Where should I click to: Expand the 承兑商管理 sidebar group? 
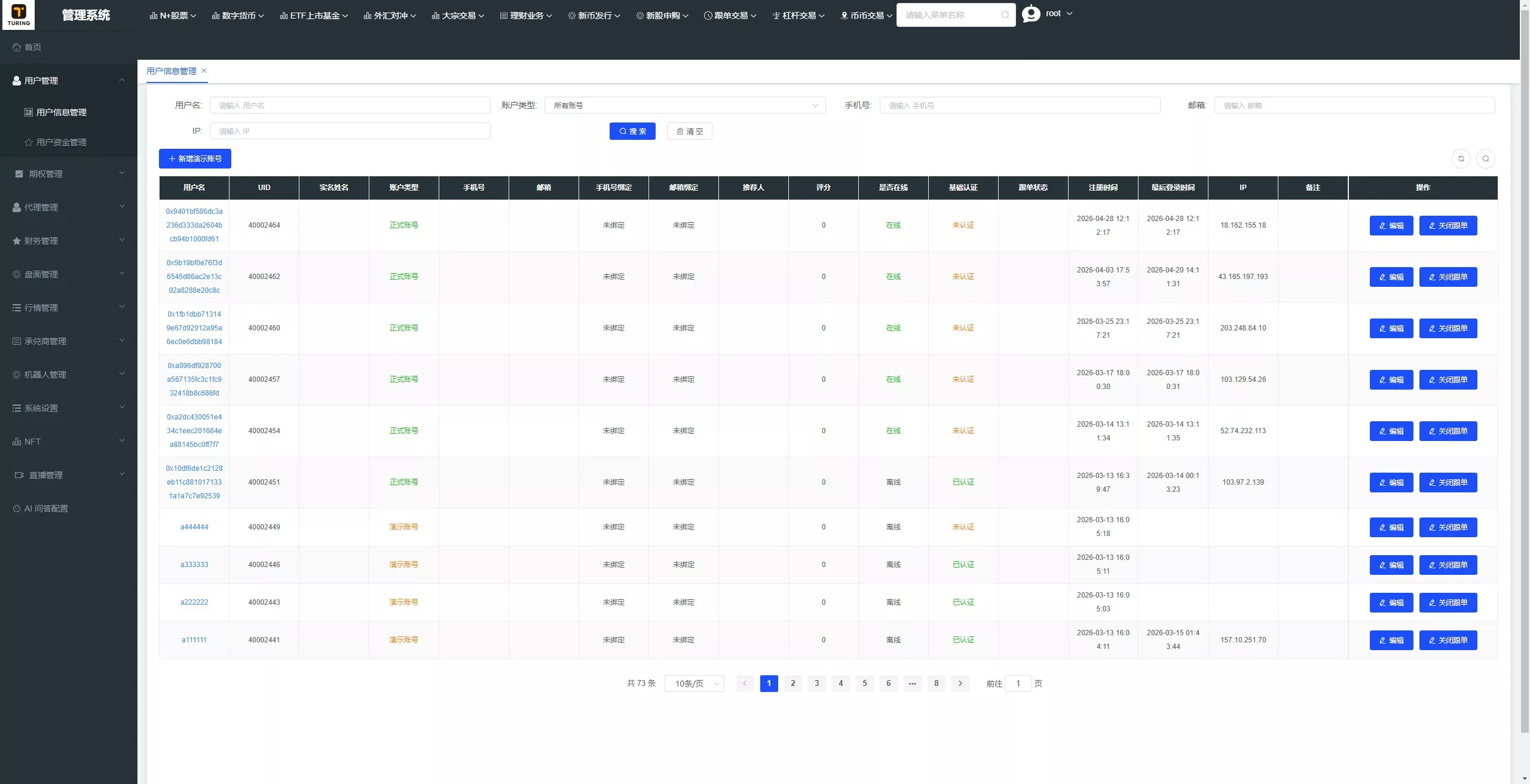(x=69, y=341)
